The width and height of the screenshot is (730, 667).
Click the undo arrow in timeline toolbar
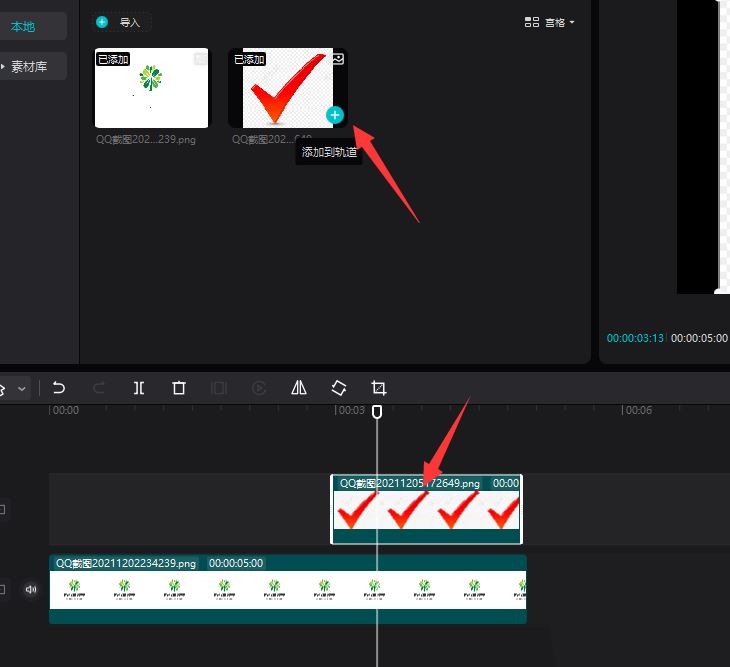pos(59,388)
